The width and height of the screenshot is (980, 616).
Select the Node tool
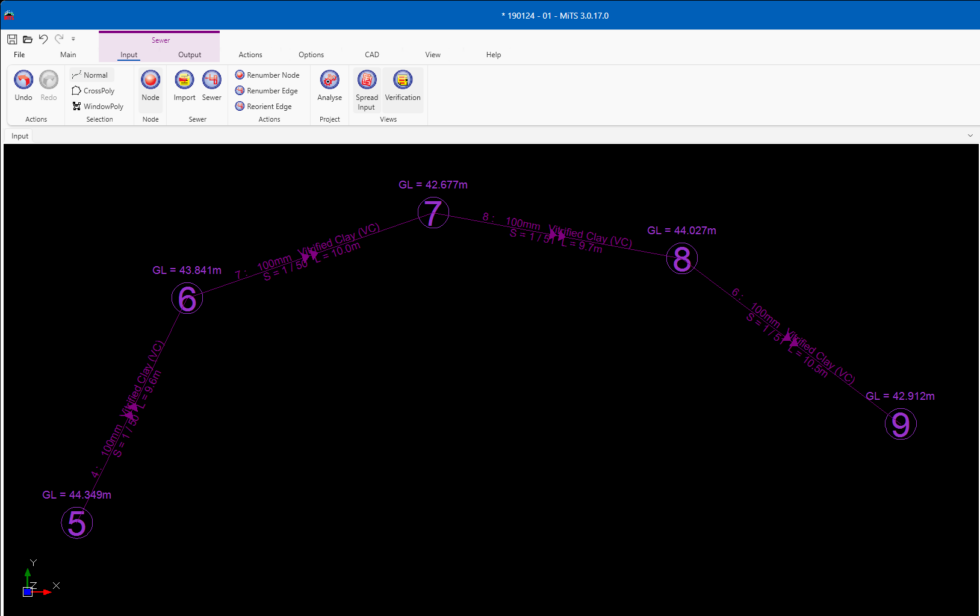(150, 80)
